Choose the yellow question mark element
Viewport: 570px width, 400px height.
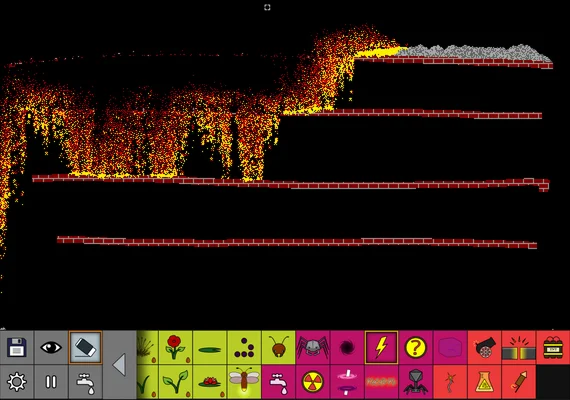coord(415,347)
